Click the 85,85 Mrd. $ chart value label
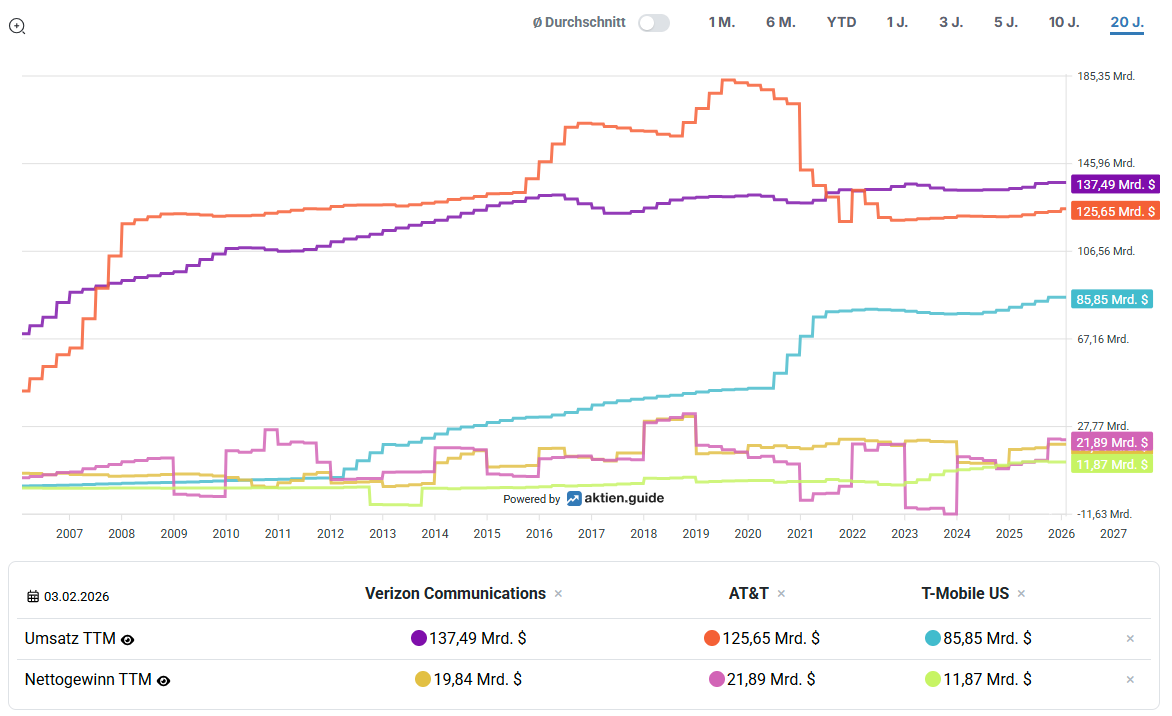The height and width of the screenshot is (716, 1172). tap(1113, 299)
